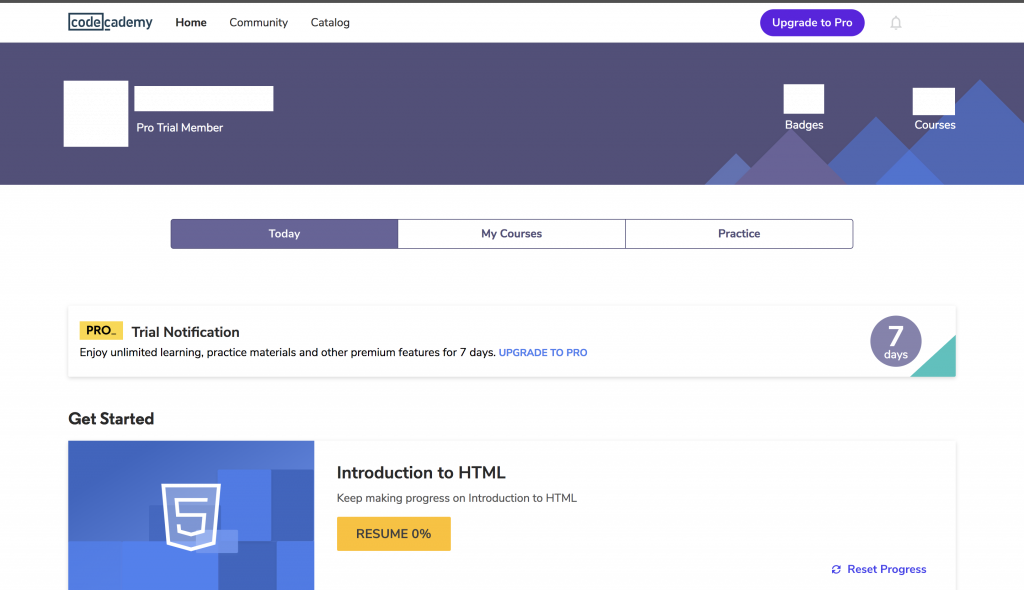Image resolution: width=1024 pixels, height=590 pixels.
Task: Click the Trial Notification heading
Action: 185,332
